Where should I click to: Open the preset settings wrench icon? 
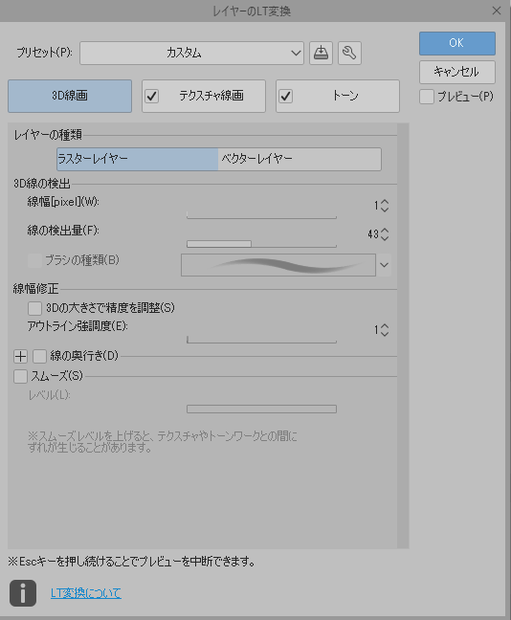click(x=350, y=53)
